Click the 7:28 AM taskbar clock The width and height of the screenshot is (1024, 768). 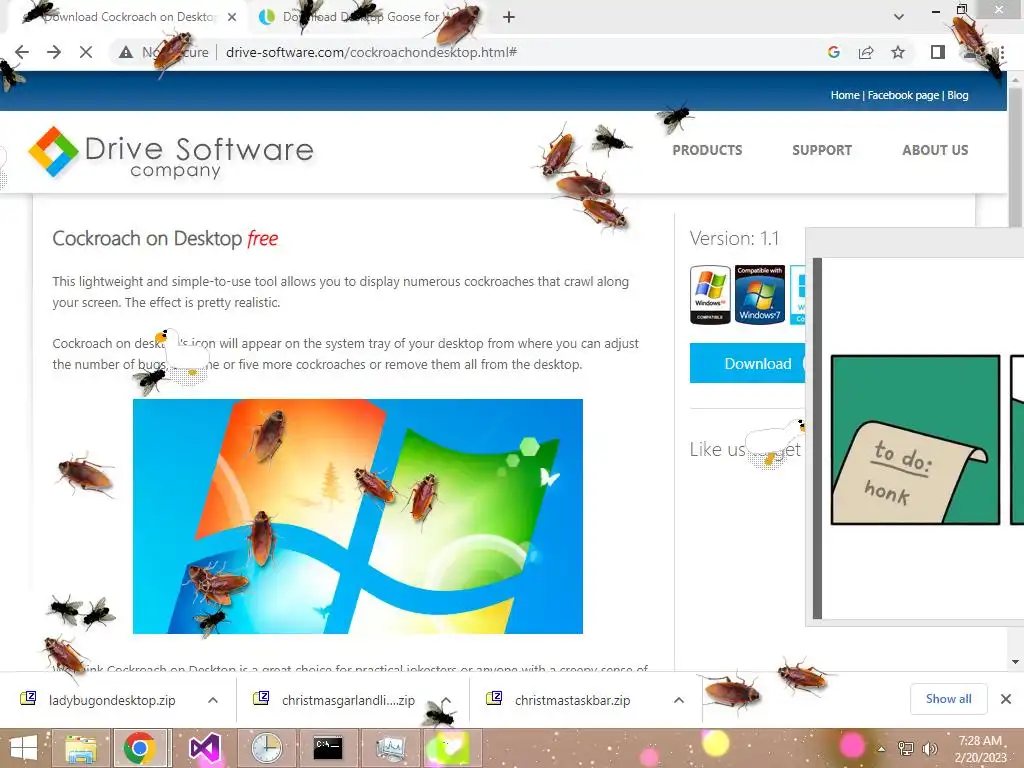click(x=980, y=749)
